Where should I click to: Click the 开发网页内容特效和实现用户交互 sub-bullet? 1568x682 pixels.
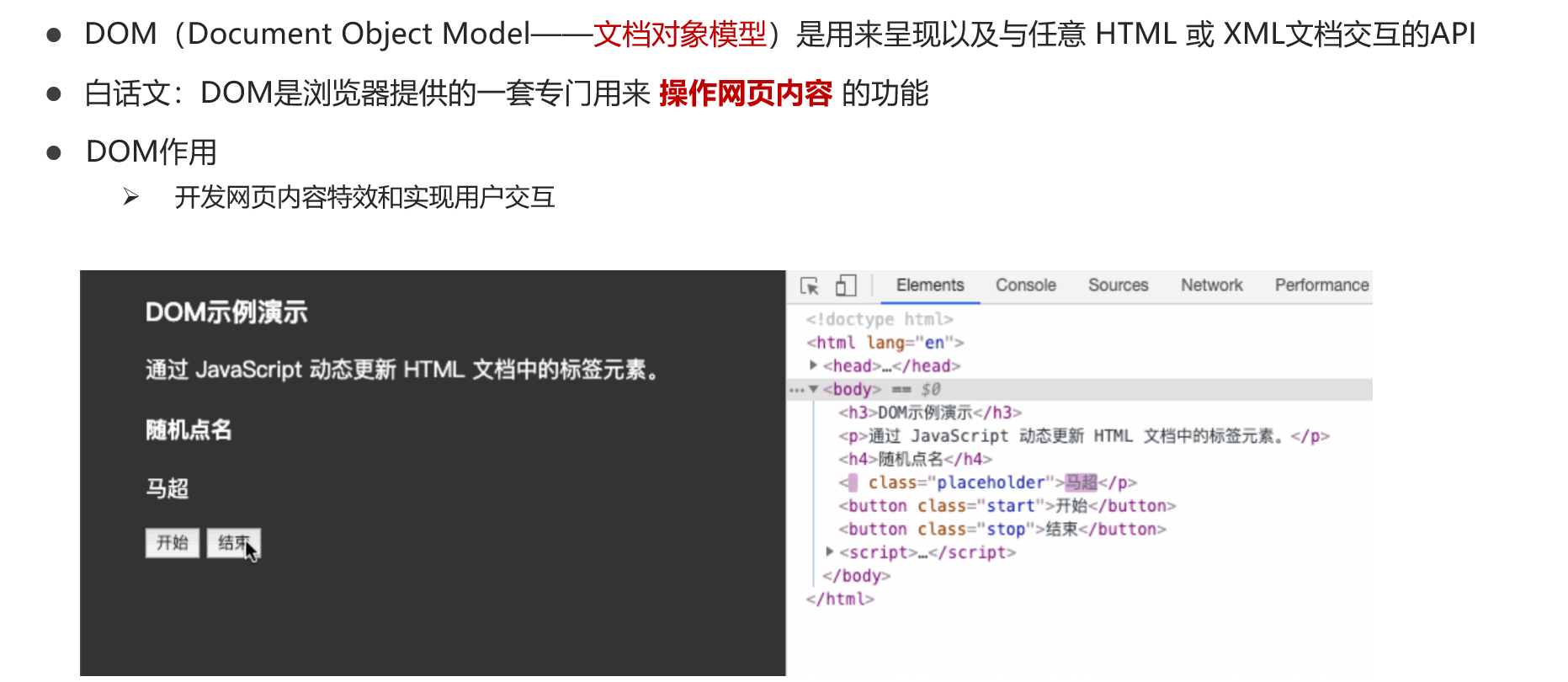click(364, 198)
